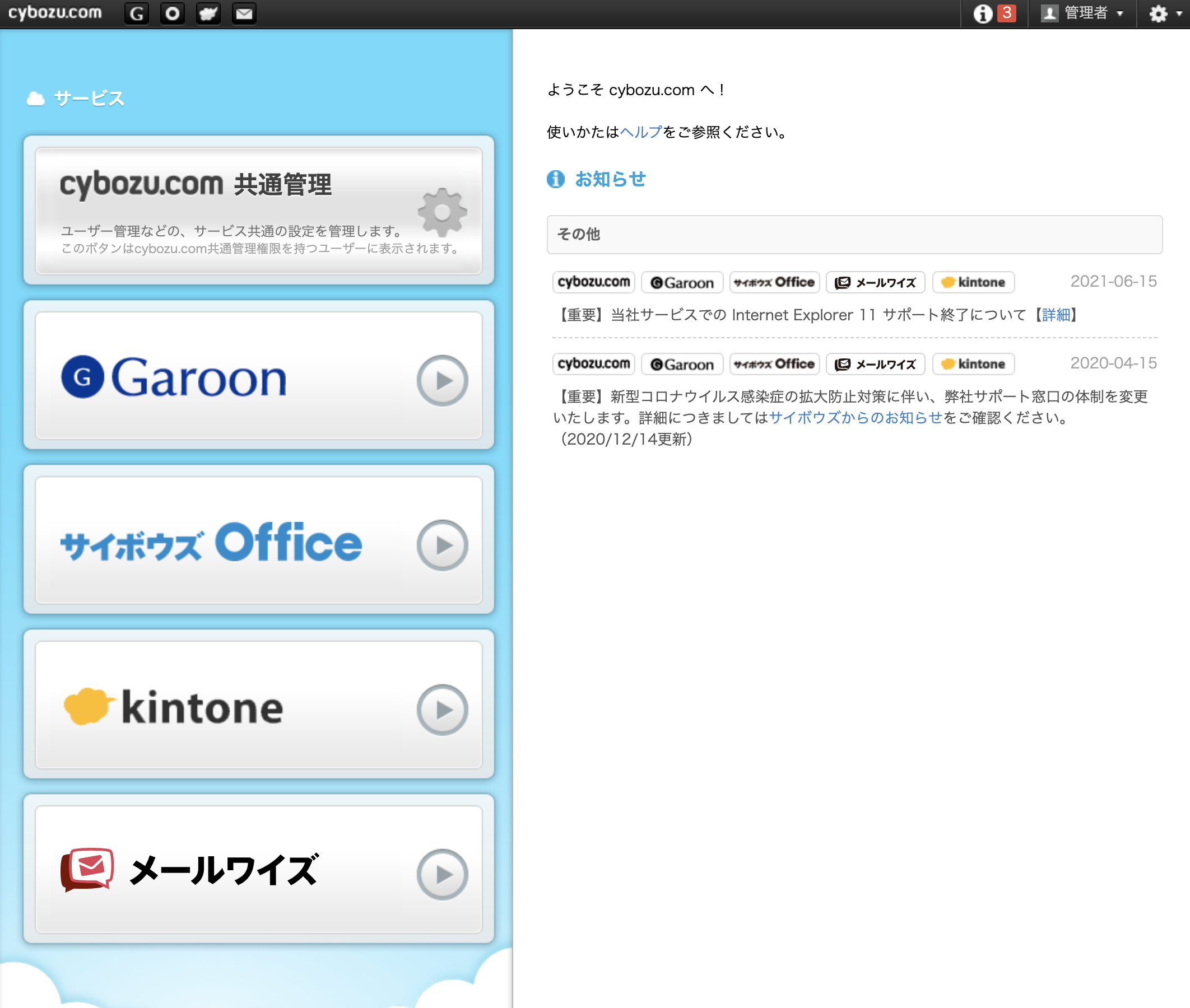The height and width of the screenshot is (1008, 1190).
Task: Click cybozu.com tag on 2020-04-15 notice
Action: coord(593,364)
